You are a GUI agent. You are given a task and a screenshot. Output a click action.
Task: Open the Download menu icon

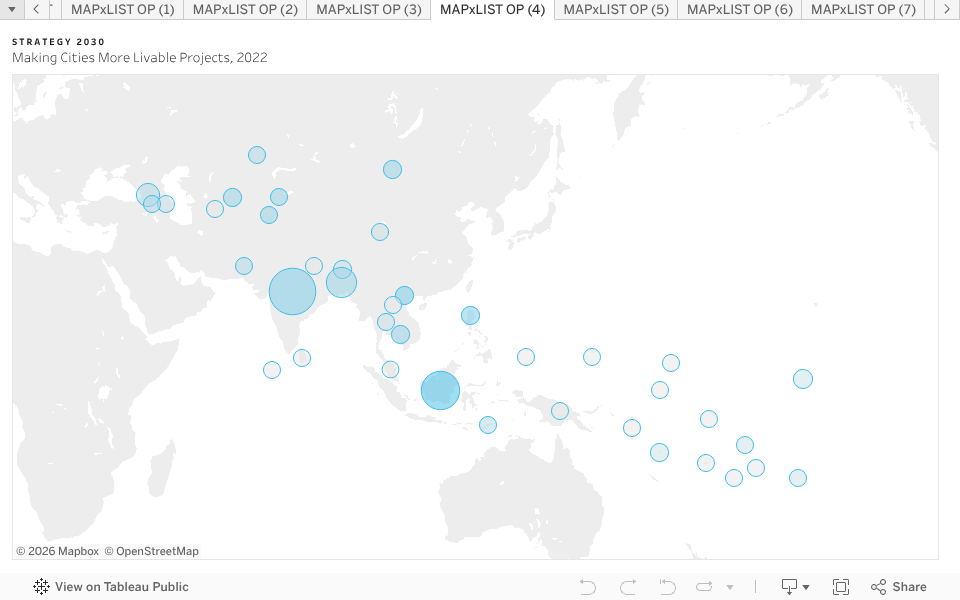click(x=795, y=587)
